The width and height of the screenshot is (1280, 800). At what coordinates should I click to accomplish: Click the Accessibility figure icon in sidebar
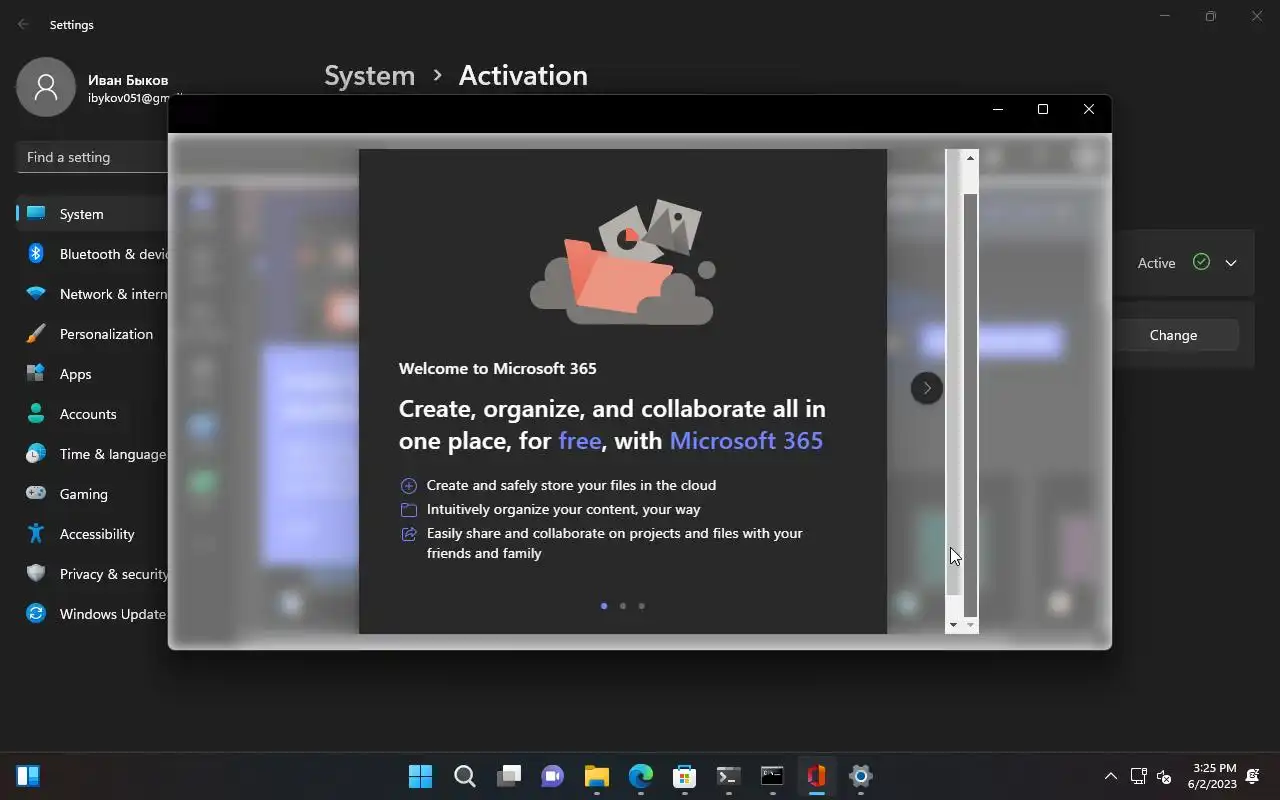(x=36, y=534)
